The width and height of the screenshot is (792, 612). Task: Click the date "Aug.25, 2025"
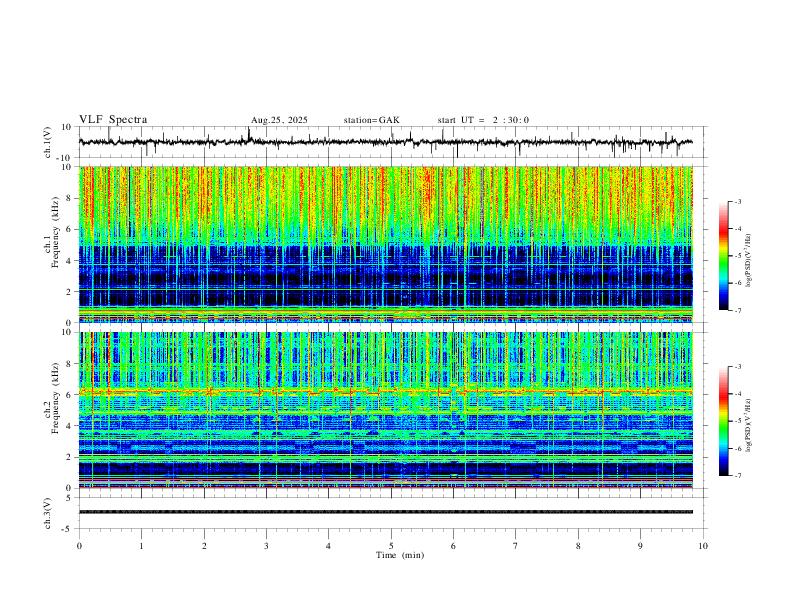(279, 120)
